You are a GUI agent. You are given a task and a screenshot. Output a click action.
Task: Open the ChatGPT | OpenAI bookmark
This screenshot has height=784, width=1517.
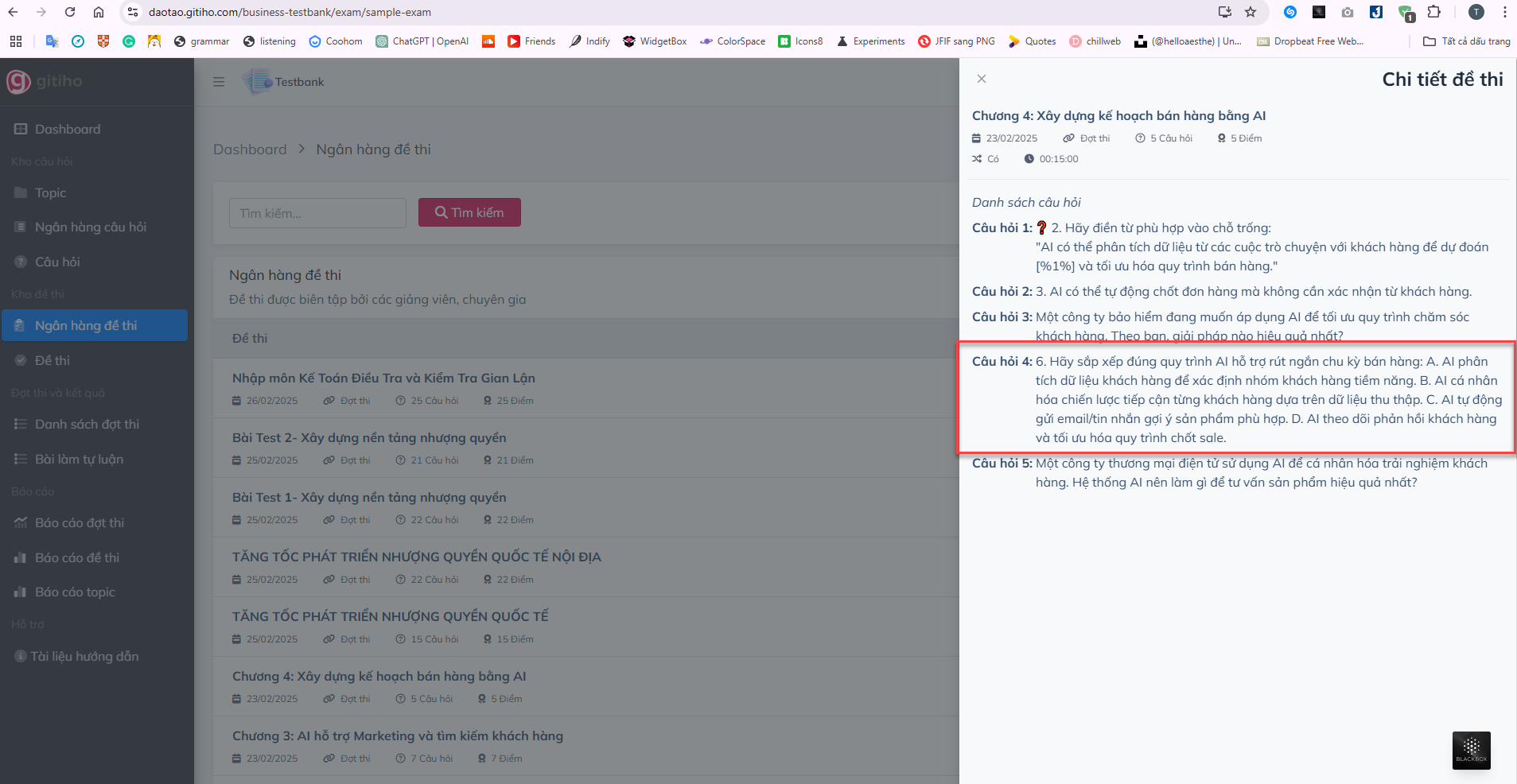(x=422, y=41)
